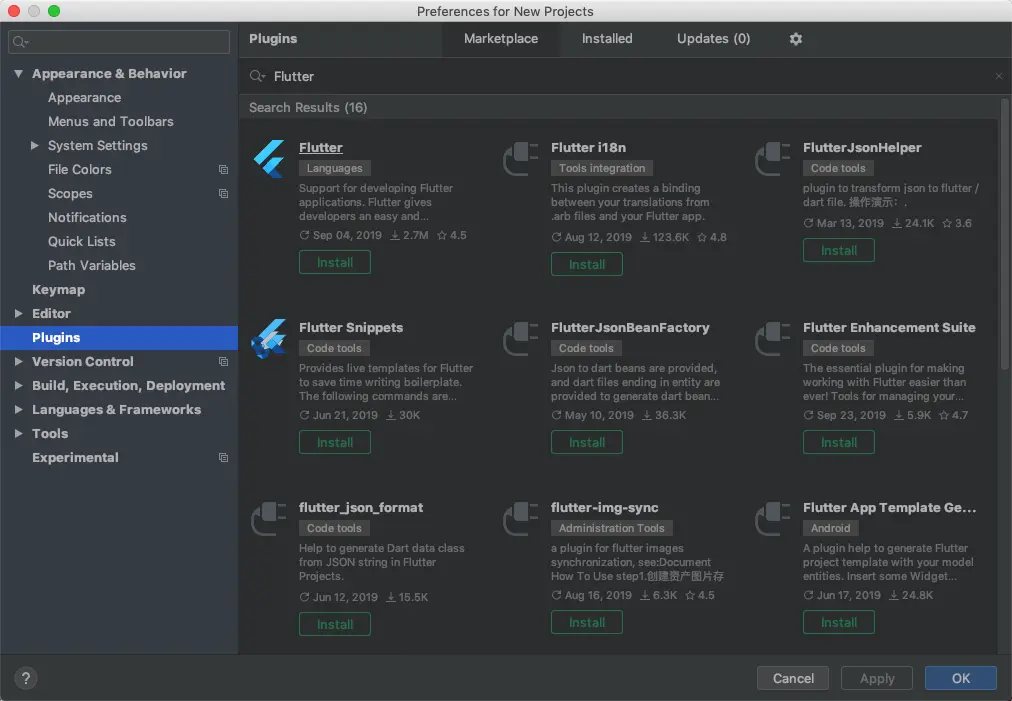This screenshot has height=701, width=1012.
Task: Select Notifications settings
Action: (x=87, y=218)
